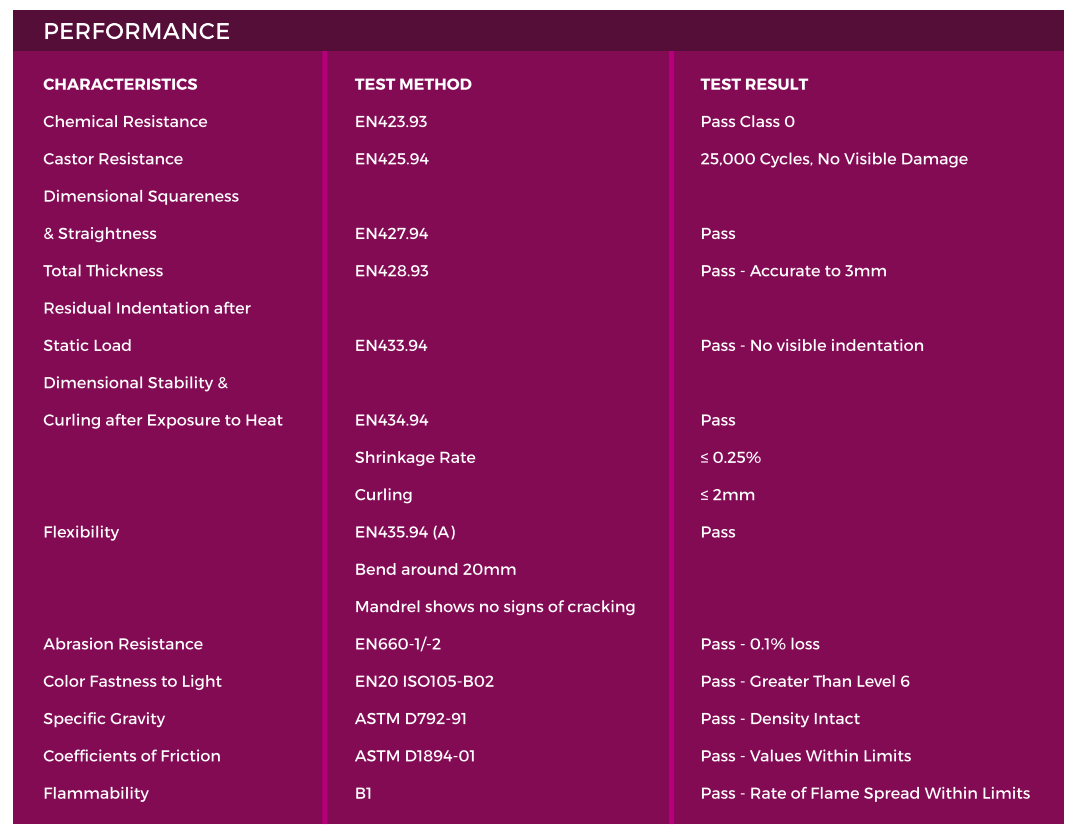Viewport: 1076px width, 834px height.
Task: Select the Flexibility label
Action: point(81,532)
